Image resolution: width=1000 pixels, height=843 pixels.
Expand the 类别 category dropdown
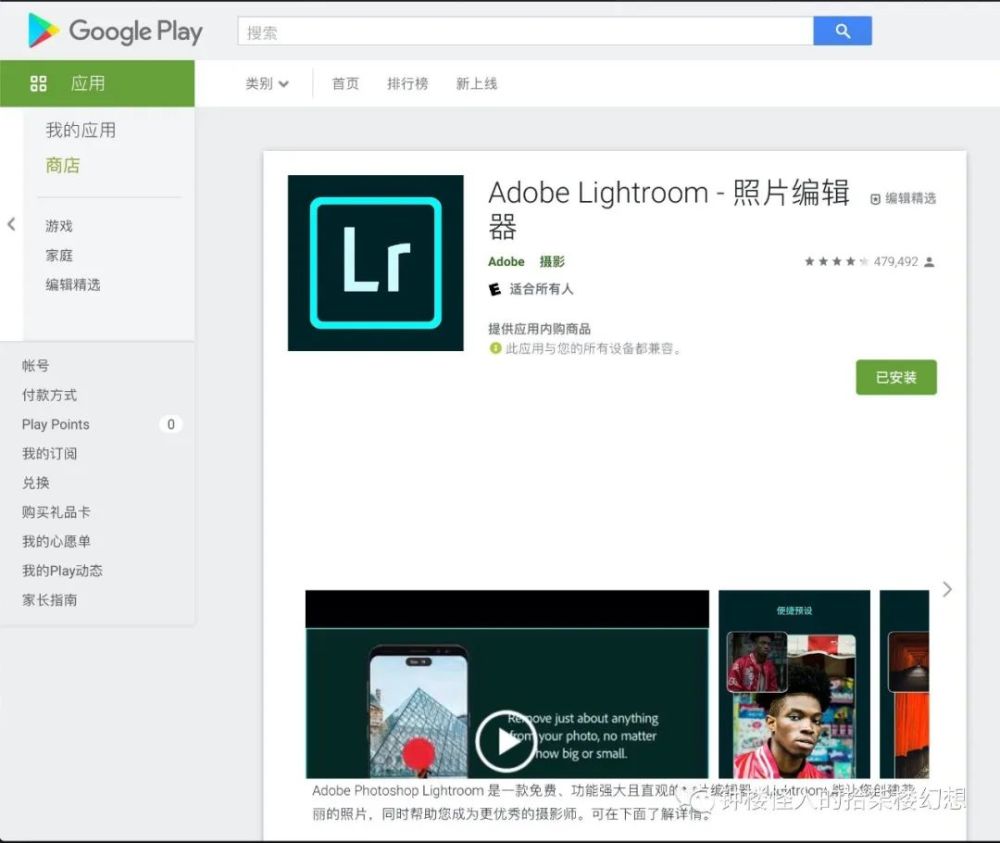(x=267, y=84)
